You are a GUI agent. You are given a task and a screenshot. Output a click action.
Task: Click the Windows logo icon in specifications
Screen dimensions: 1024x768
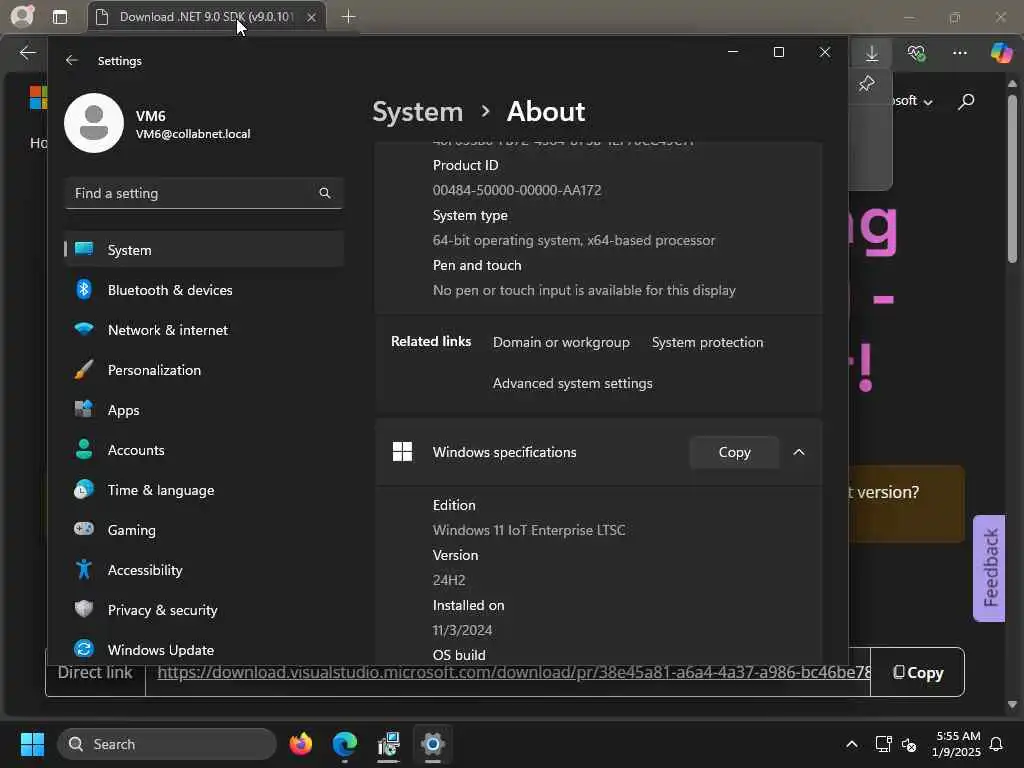(x=402, y=451)
